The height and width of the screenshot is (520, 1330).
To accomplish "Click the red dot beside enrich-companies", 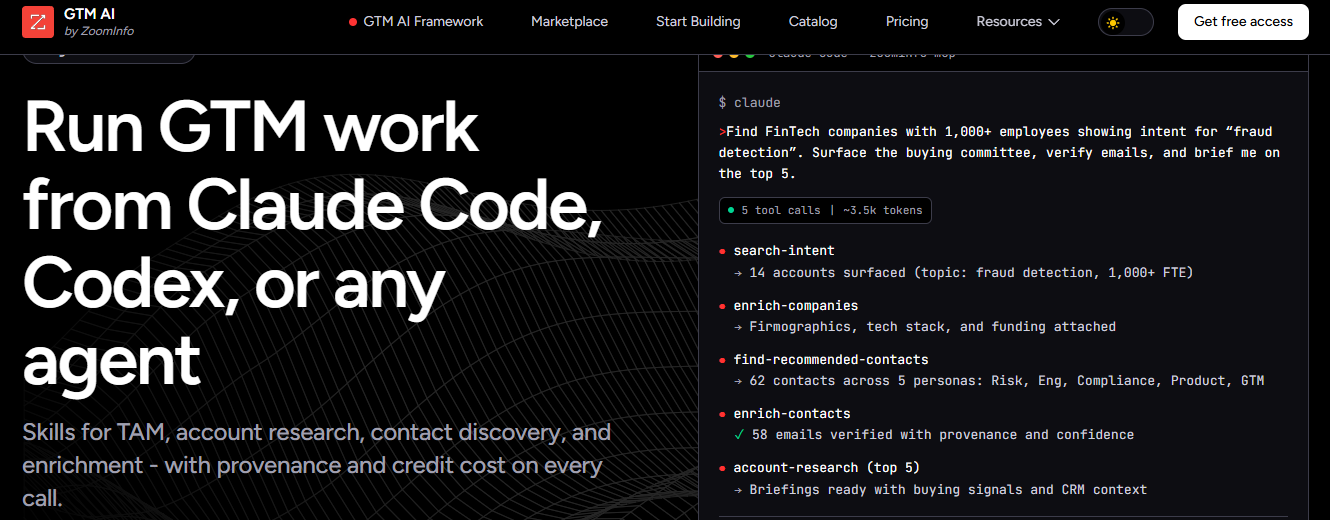I will [722, 305].
